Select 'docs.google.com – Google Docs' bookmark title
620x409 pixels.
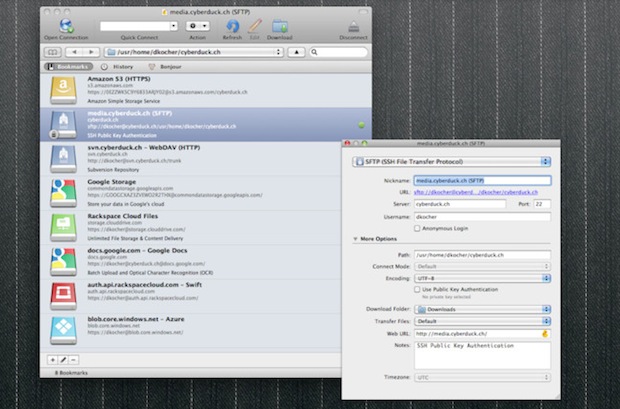137,250
